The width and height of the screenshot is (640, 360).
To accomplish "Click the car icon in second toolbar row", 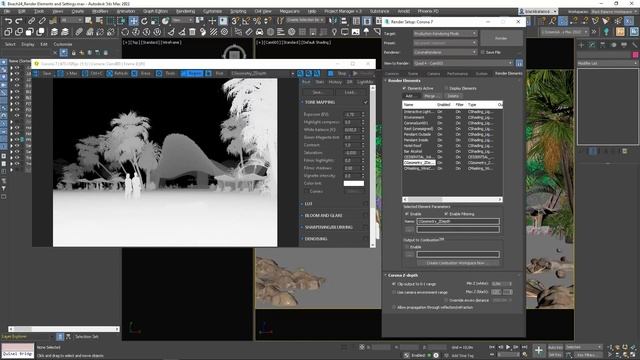I will [260, 32].
